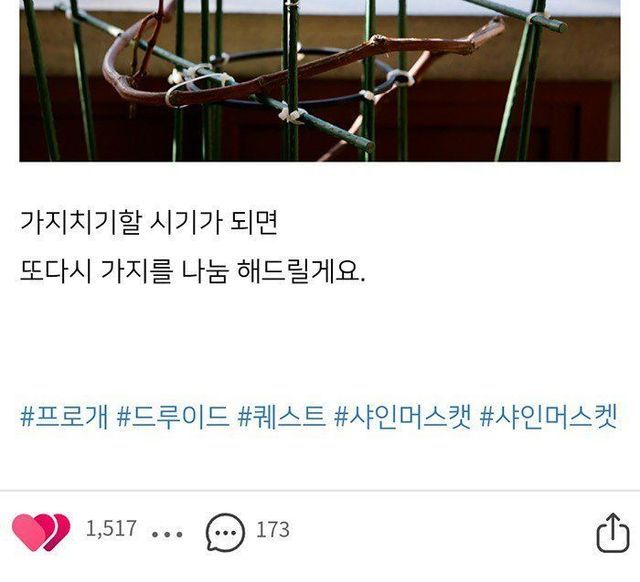This screenshot has width=640, height=582.
Task: Select the line '또다시 가지를 나눔 해드릴게요.'
Action: [x=192, y=271]
